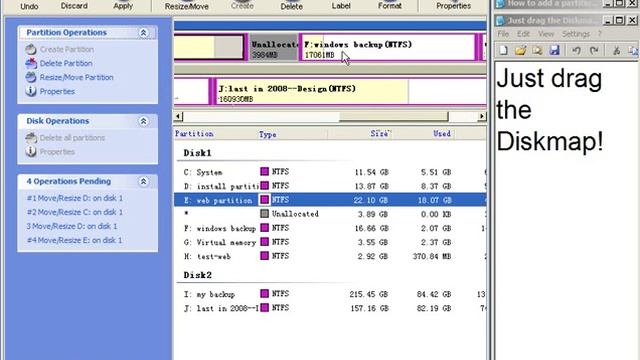Select F: windows backup block in disk map
The height and width of the screenshot is (360, 640).
(x=388, y=48)
